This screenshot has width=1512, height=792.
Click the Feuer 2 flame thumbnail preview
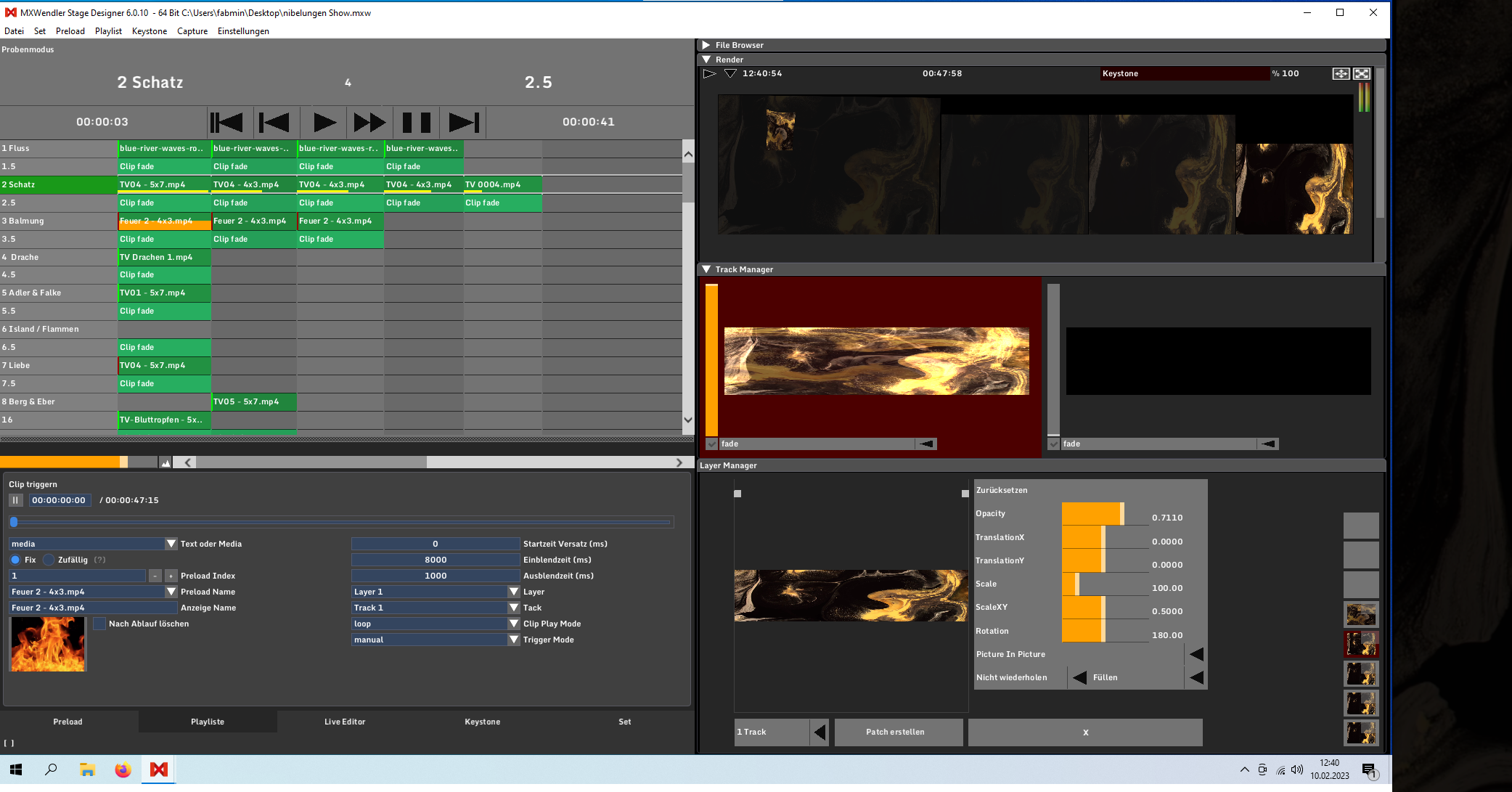47,644
